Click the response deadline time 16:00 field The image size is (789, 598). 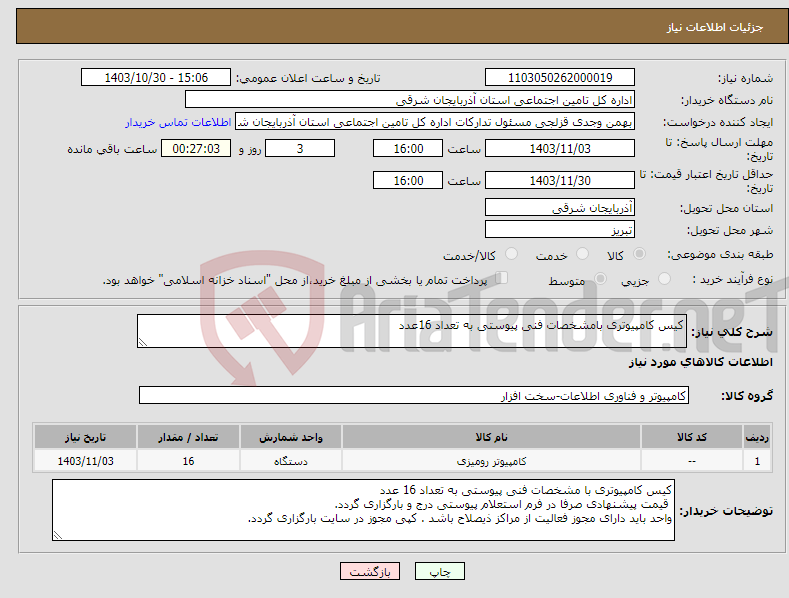pos(408,148)
